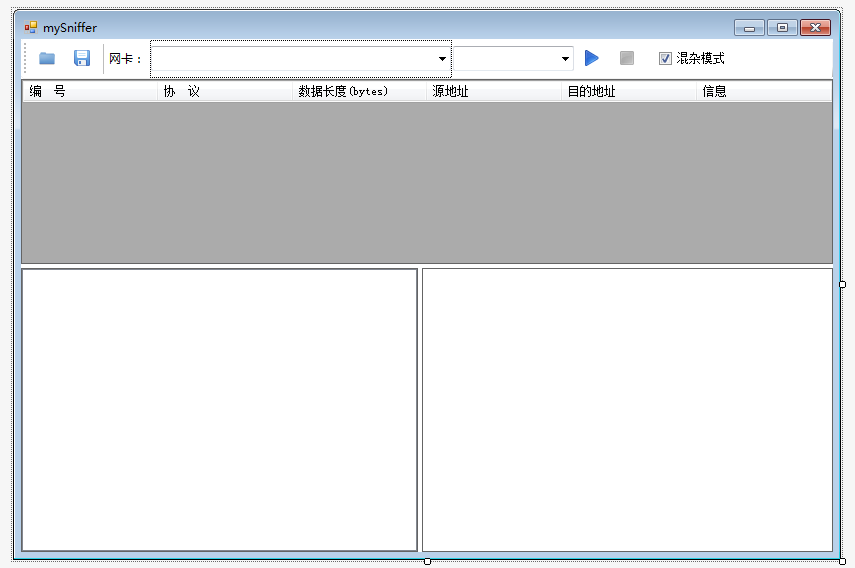Click the toolbar drag grip handle
Screen dimensions: 855x568
tap(25, 58)
